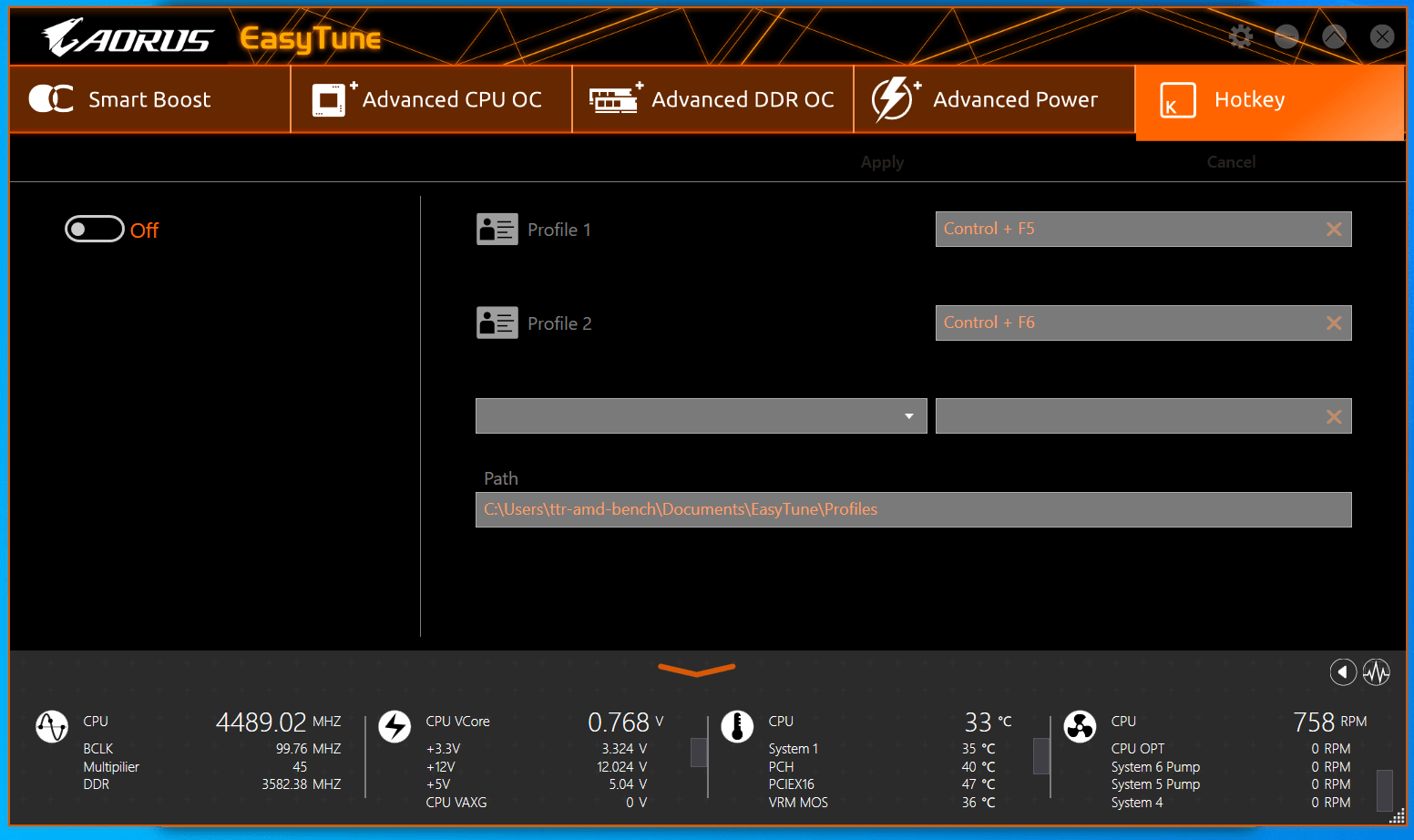Toggle the Hotkey Off switch on
The height and width of the screenshot is (840, 1414).
(x=95, y=230)
